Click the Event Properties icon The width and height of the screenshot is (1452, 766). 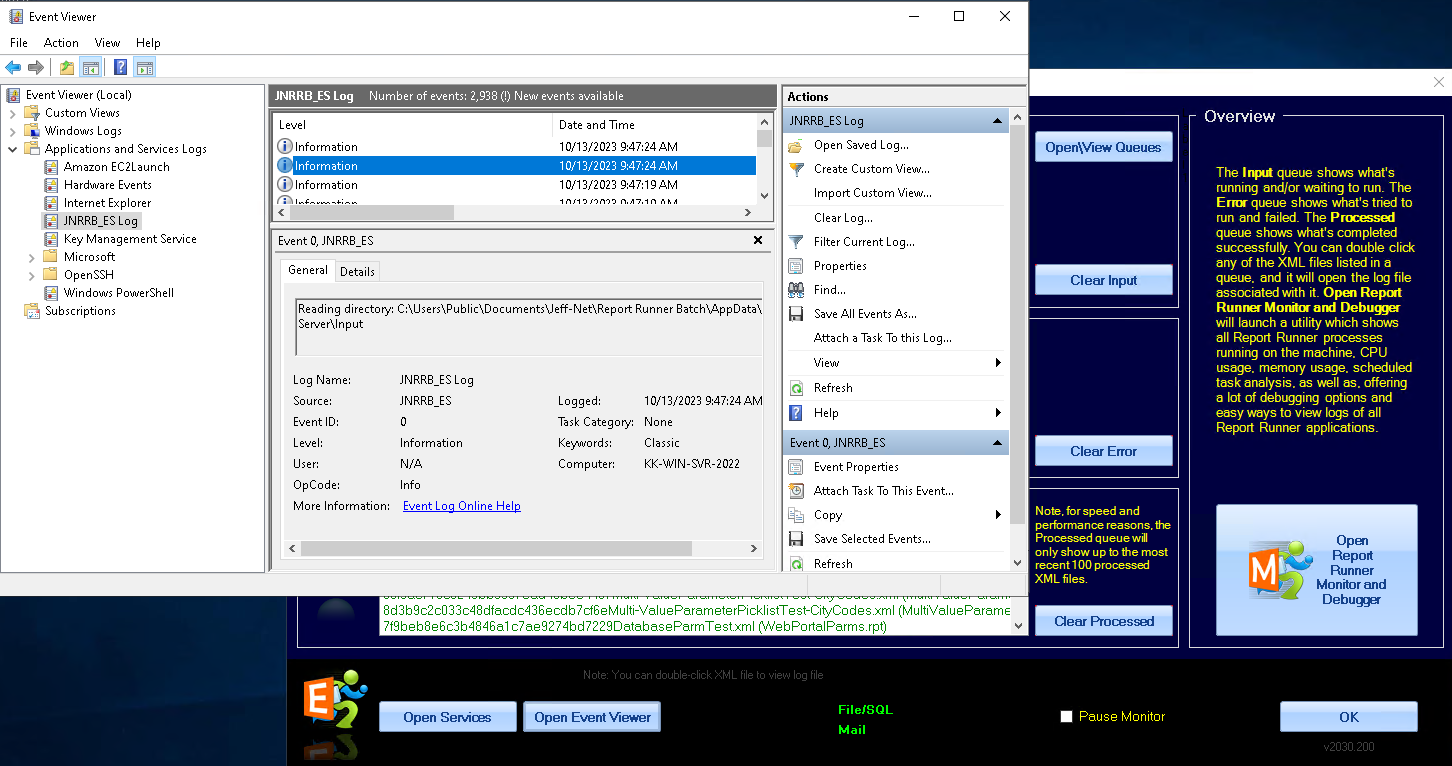pyautogui.click(x=796, y=467)
